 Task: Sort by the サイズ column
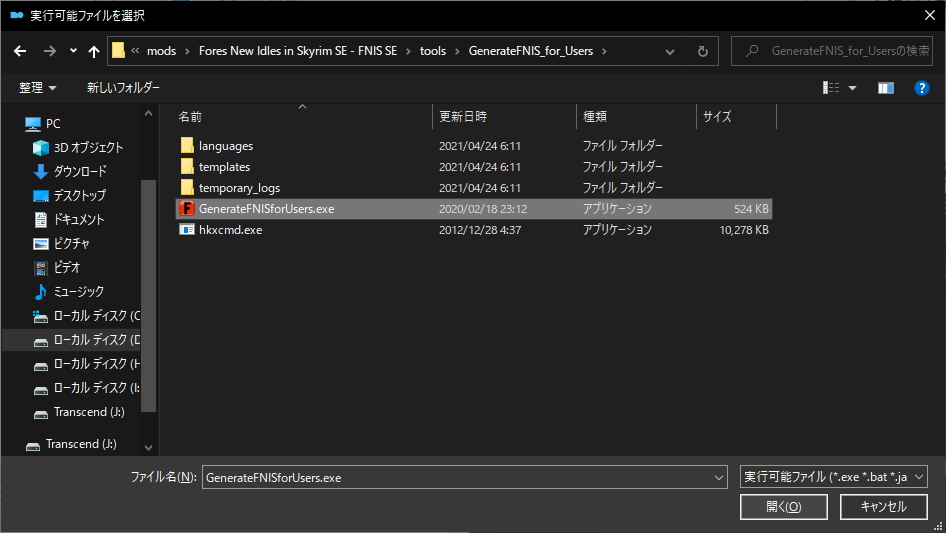(717, 116)
